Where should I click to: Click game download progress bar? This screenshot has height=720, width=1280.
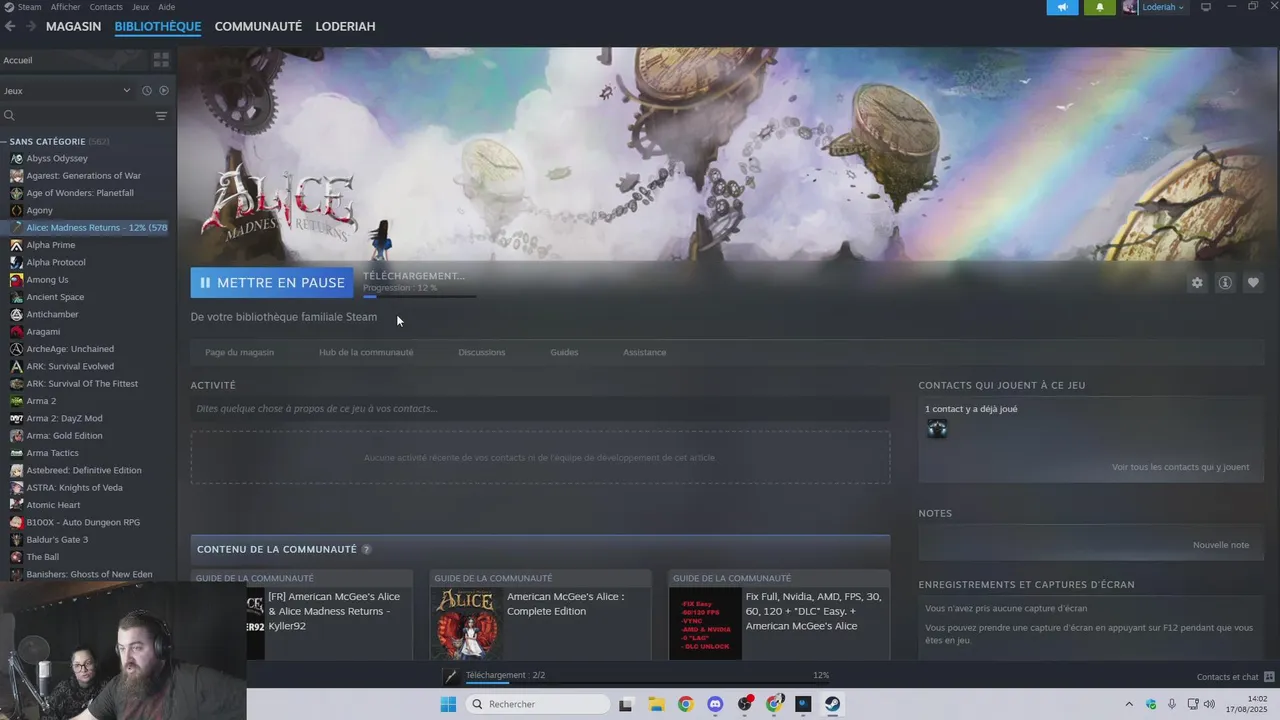[420, 296]
